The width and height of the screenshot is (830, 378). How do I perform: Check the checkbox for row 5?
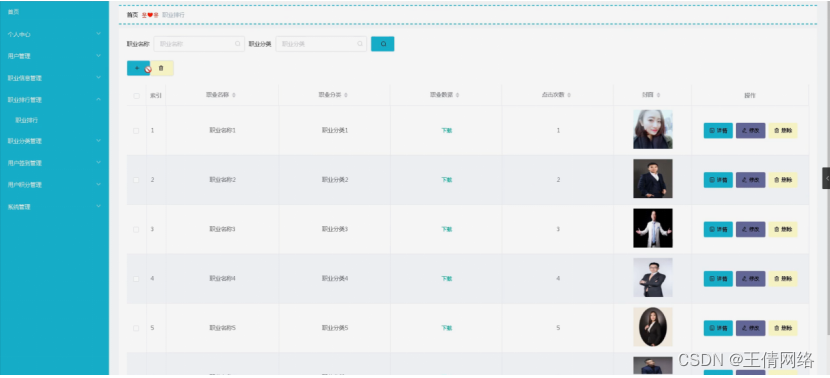pos(136,328)
